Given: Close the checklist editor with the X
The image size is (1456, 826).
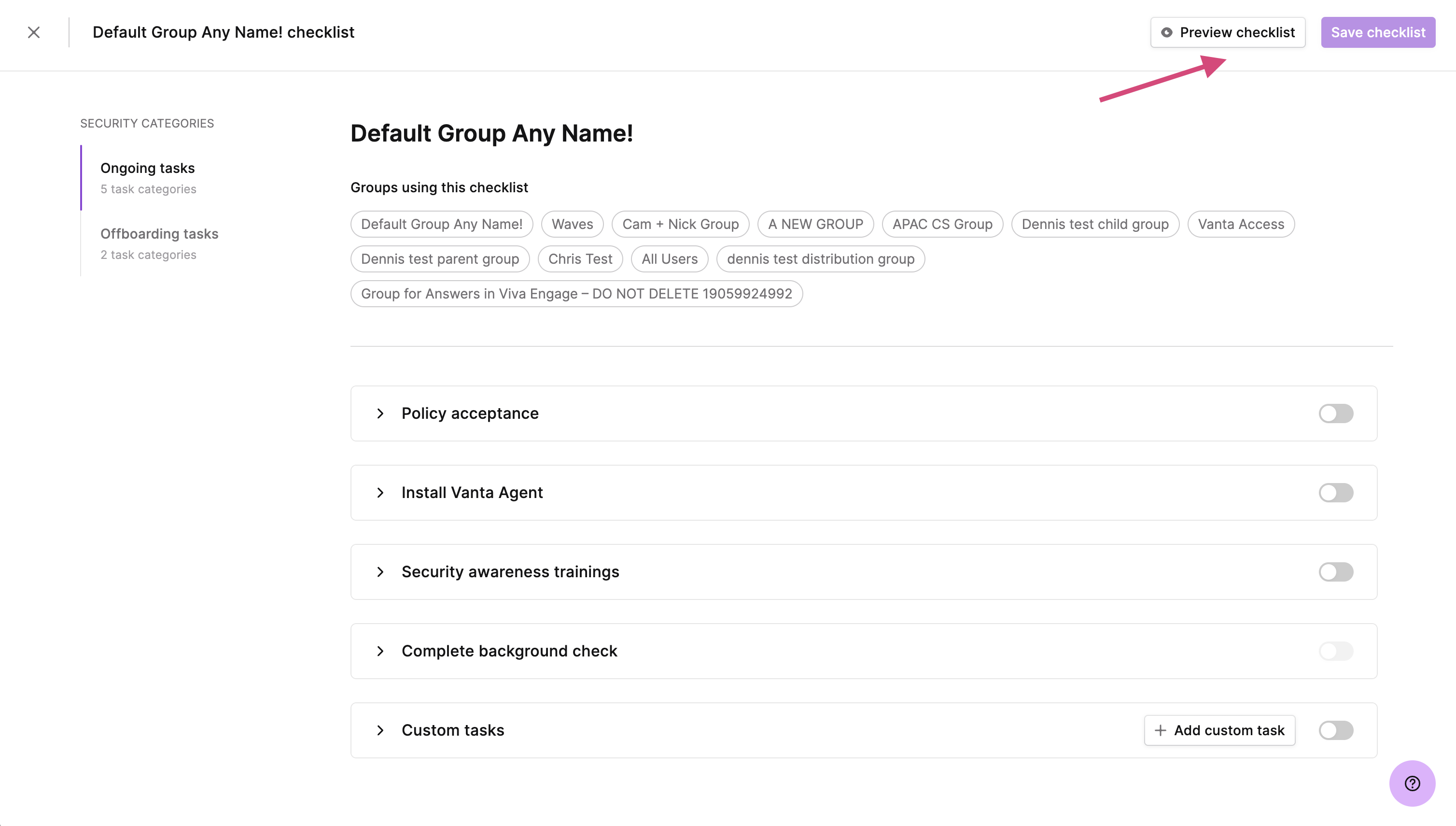Looking at the screenshot, I should [34, 32].
